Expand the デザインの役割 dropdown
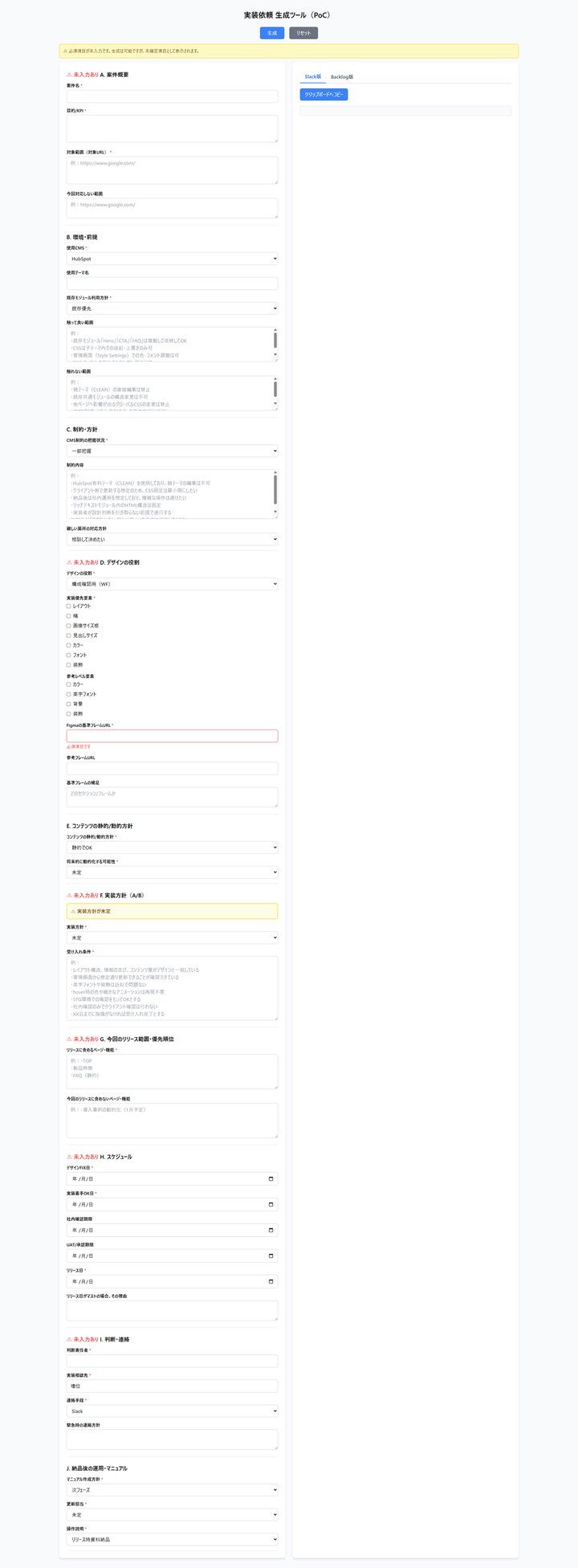Screen dimensions: 578x1568 [x=172, y=584]
